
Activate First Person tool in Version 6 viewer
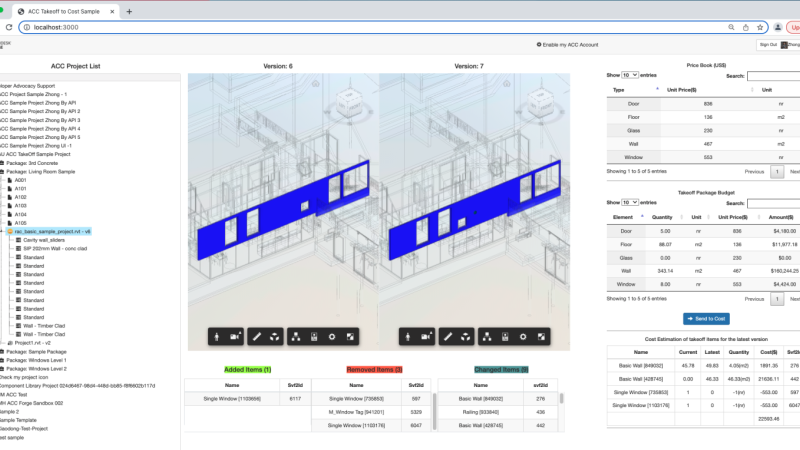click(217, 337)
